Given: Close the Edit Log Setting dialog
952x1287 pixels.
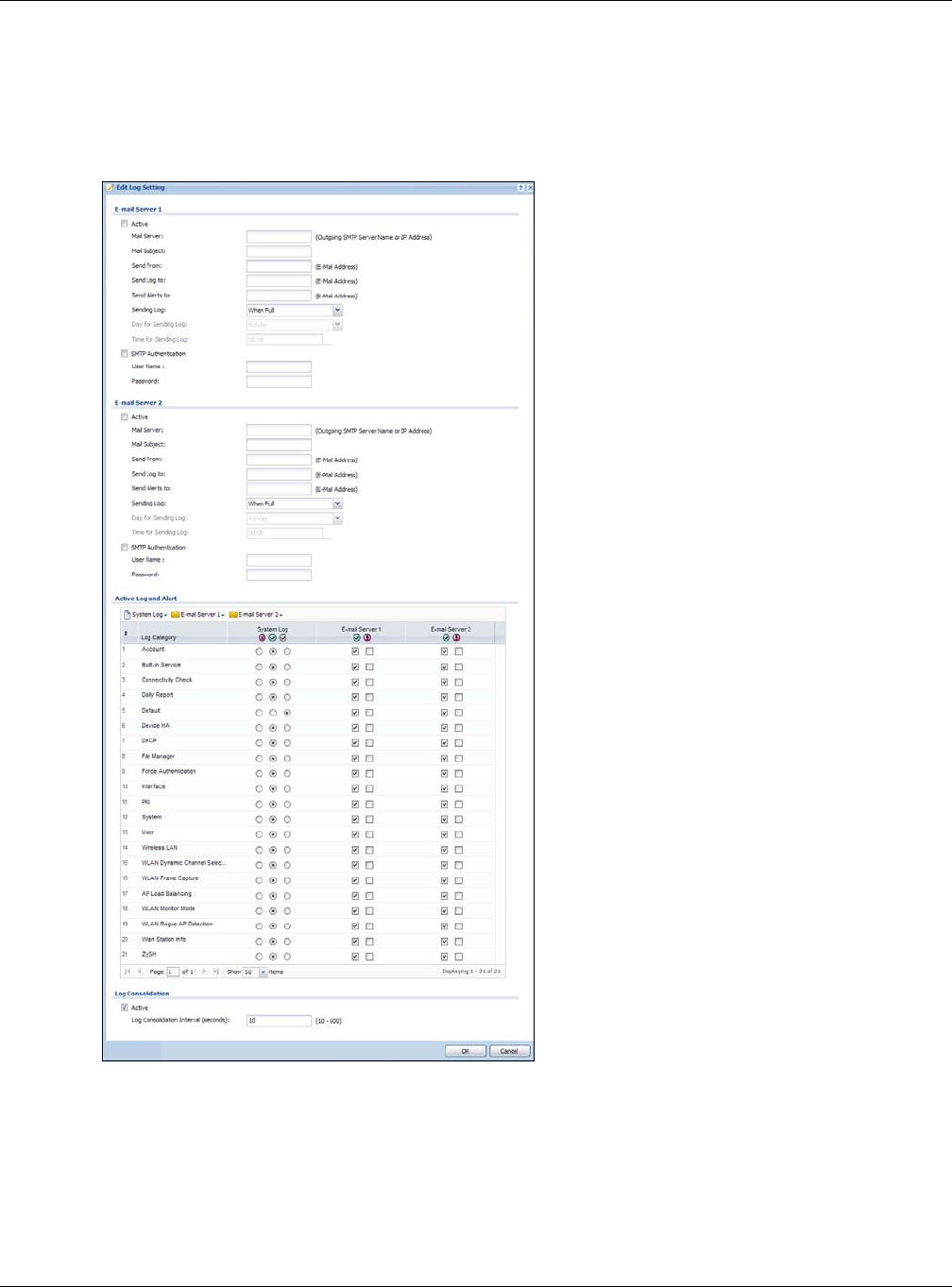Looking at the screenshot, I should pos(530,188).
